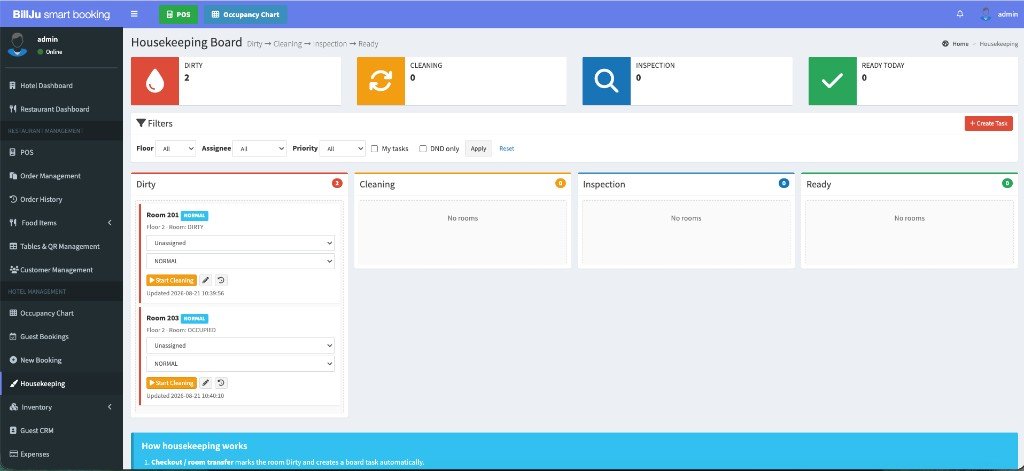Image resolution: width=1024 pixels, height=471 pixels.
Task: Click the Filters funnel icon
Action: pos(140,123)
